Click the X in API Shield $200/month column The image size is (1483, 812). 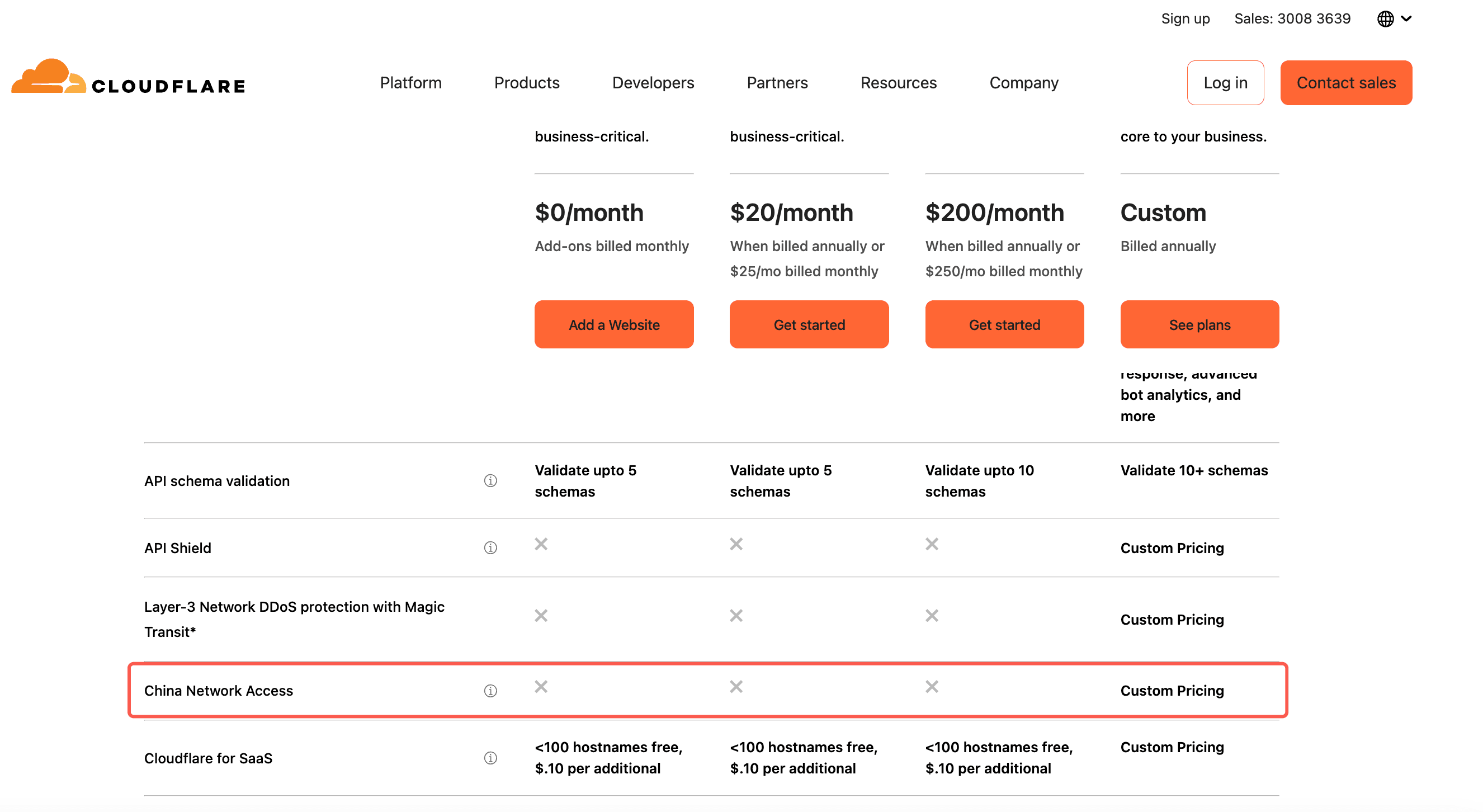point(932,544)
